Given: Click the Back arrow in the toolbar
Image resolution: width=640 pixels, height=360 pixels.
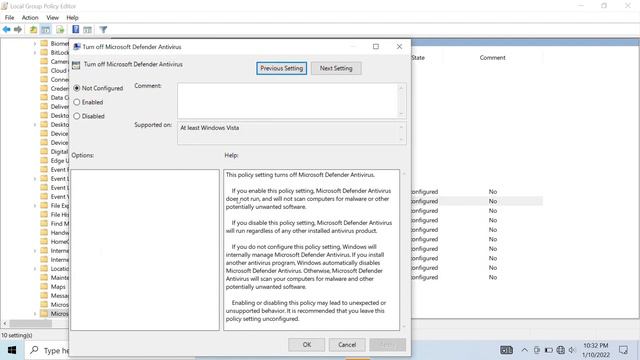Looking at the screenshot, I should 7,29.
